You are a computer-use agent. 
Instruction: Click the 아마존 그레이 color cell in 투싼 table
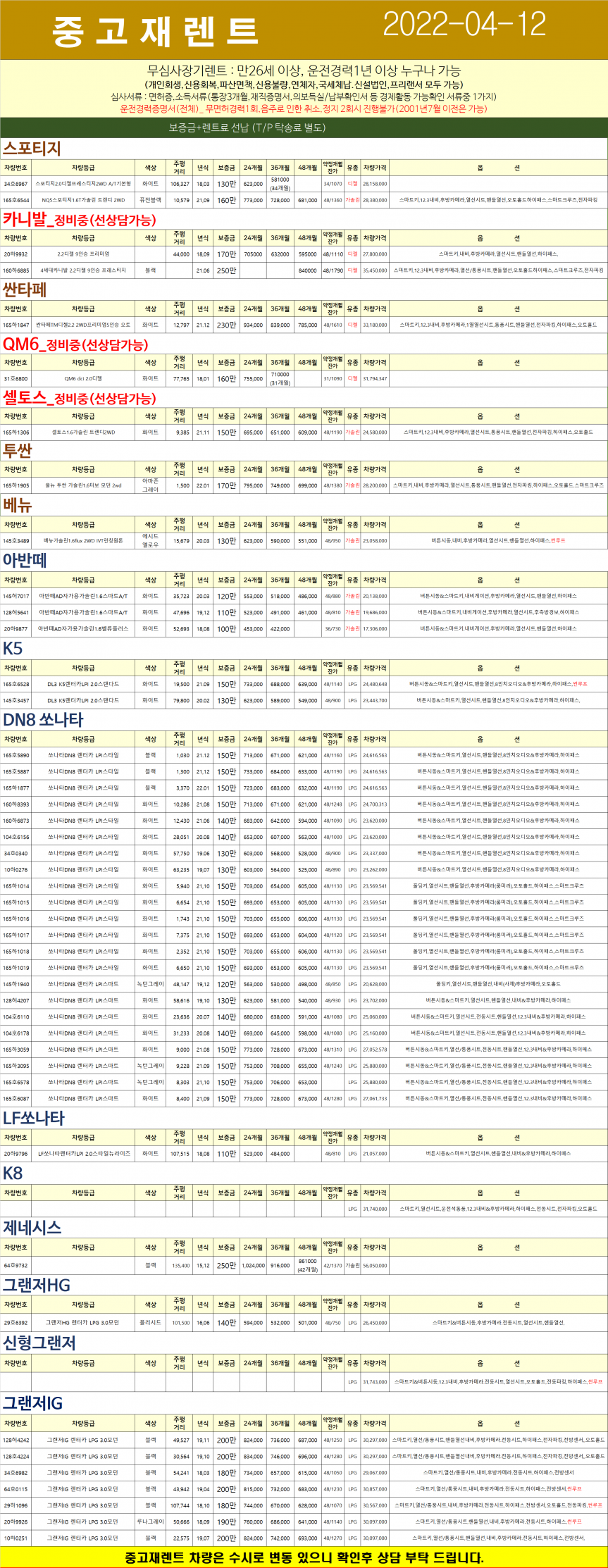(151, 485)
